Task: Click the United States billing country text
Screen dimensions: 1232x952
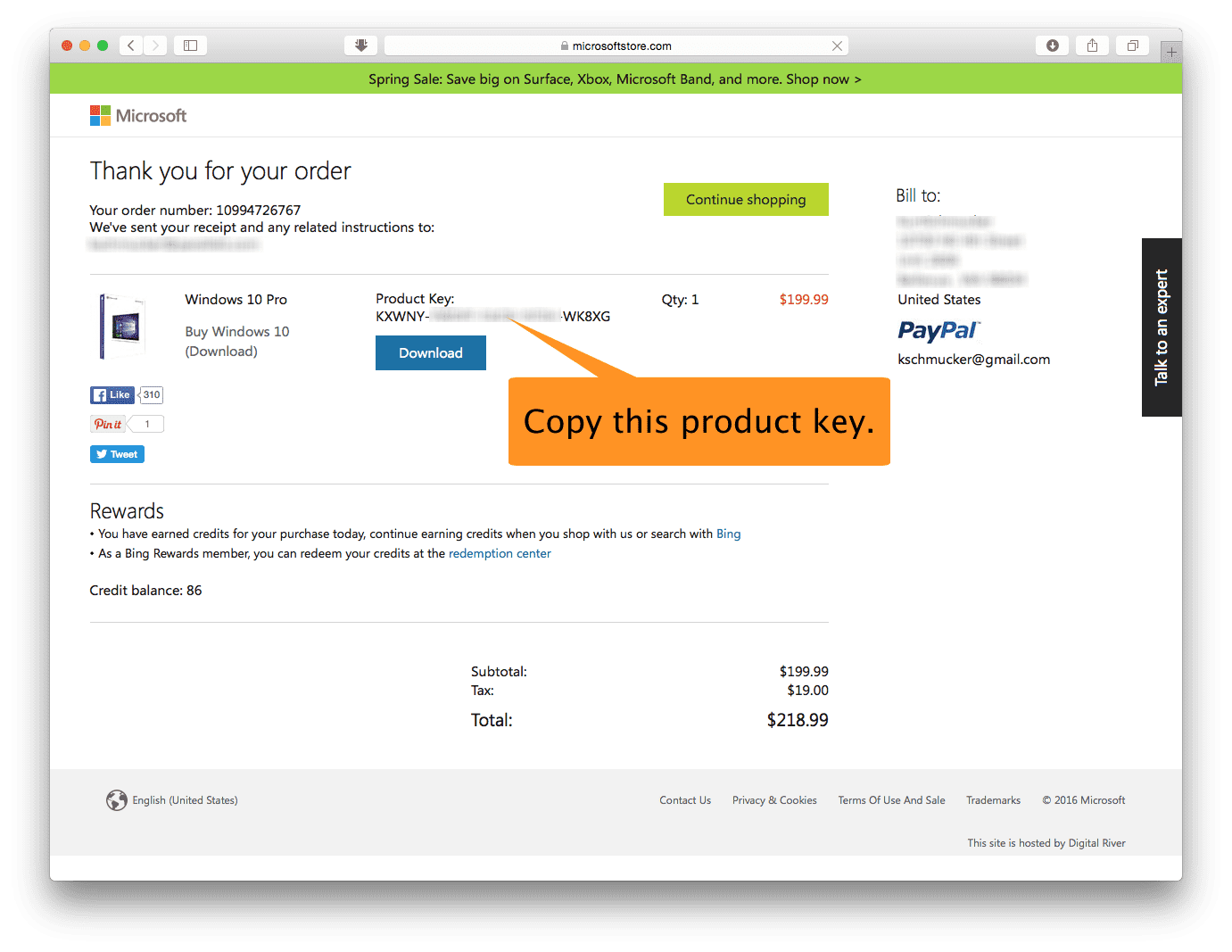Action: [x=939, y=300]
